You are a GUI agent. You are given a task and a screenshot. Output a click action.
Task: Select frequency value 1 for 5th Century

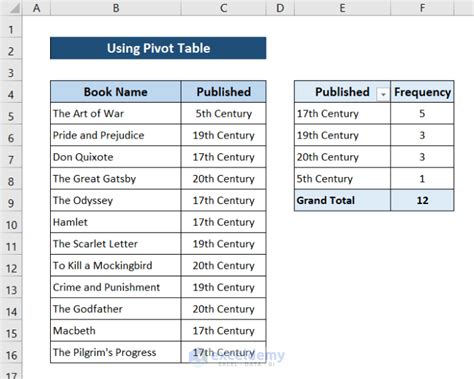(422, 178)
